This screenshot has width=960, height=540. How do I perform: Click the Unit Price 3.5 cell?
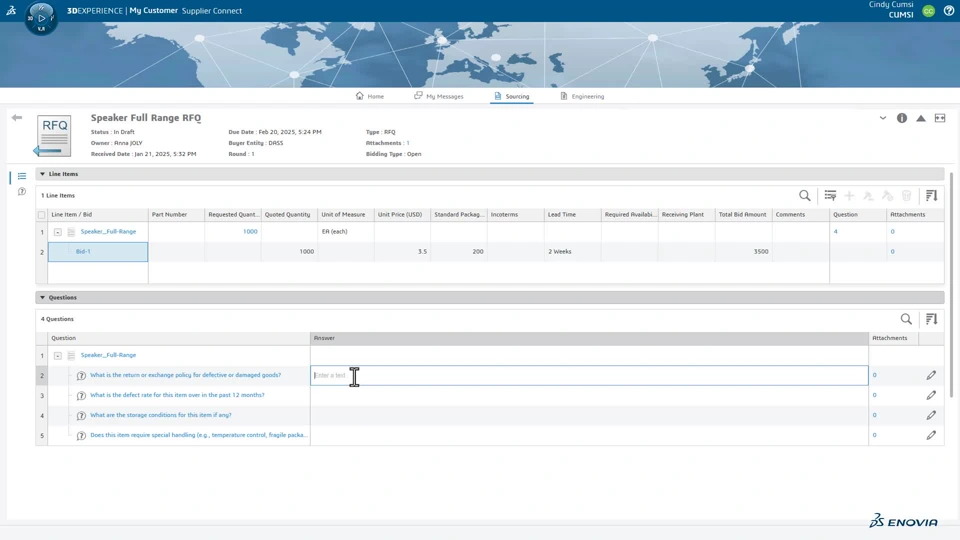click(x=402, y=252)
